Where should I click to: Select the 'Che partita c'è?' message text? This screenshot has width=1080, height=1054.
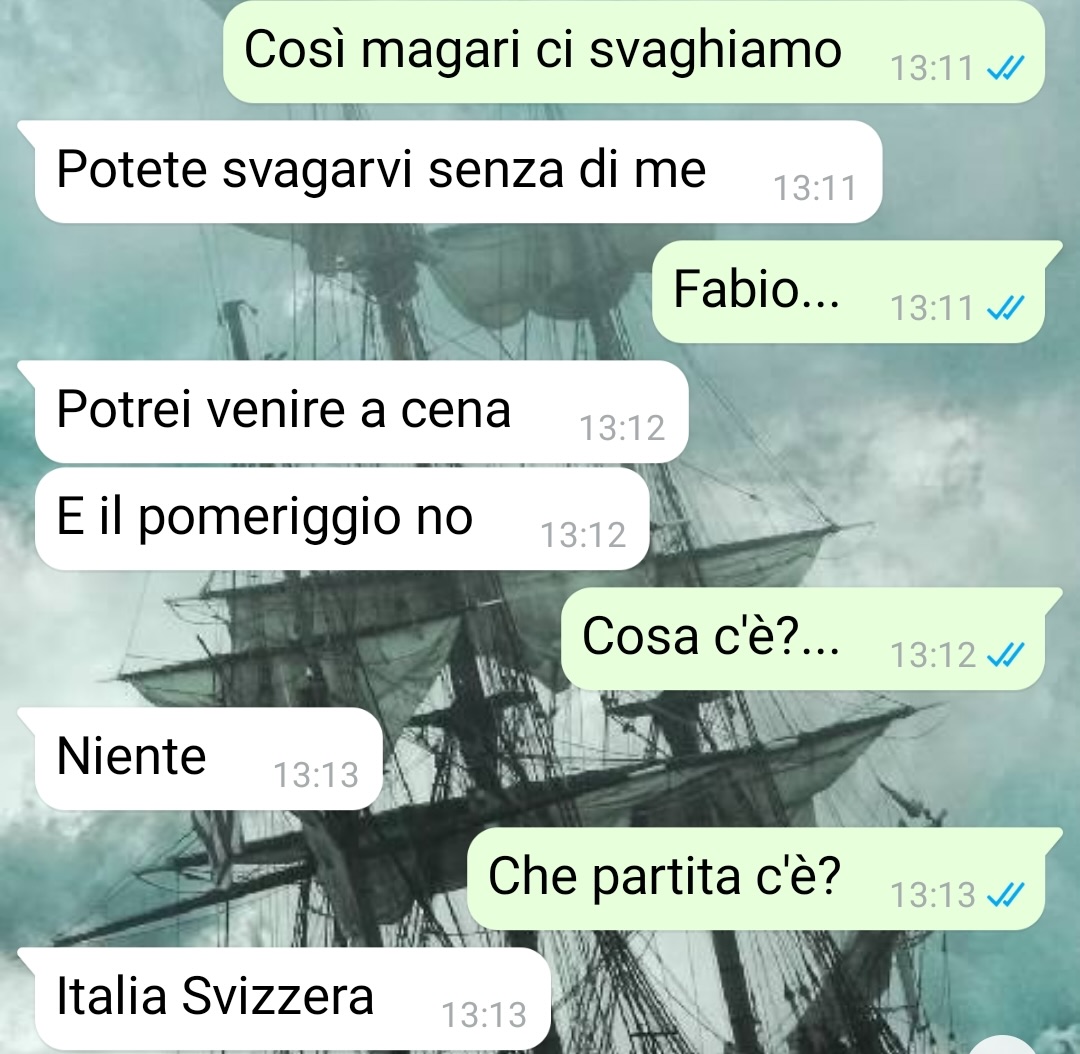tap(665, 876)
